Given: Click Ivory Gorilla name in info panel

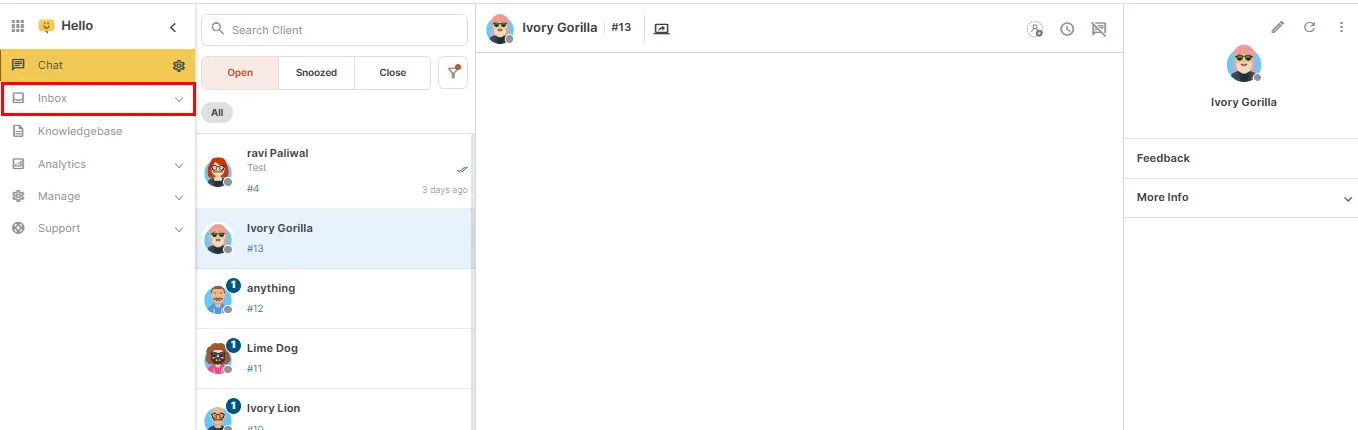Looking at the screenshot, I should (x=1243, y=102).
